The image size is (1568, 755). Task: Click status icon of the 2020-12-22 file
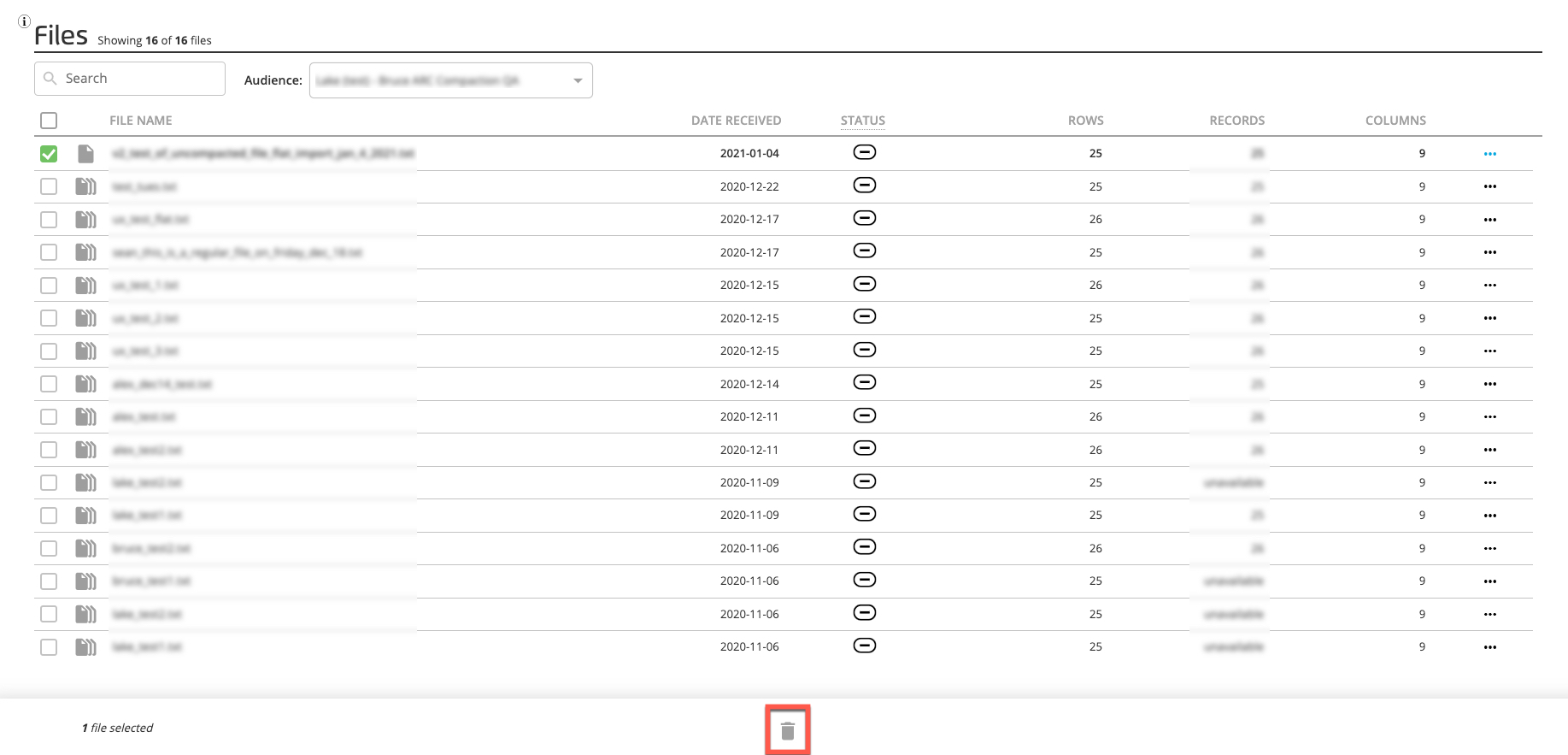pyautogui.click(x=865, y=186)
